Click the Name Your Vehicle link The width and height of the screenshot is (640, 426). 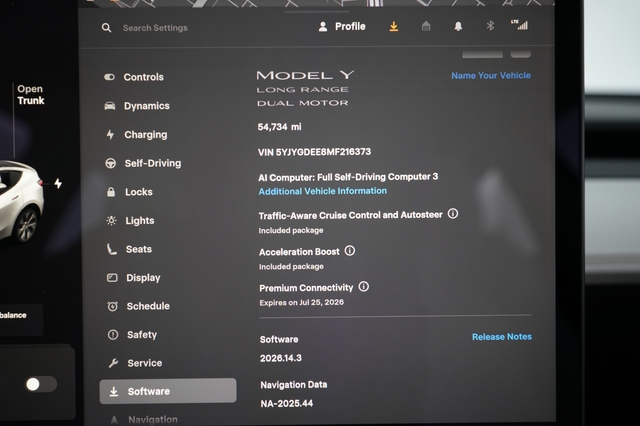pyautogui.click(x=491, y=75)
